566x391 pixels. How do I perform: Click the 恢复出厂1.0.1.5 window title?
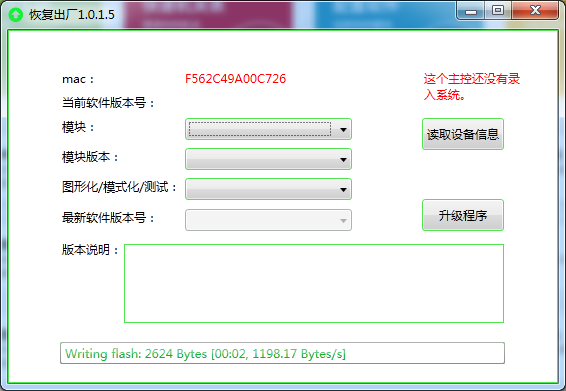[x=71, y=15]
